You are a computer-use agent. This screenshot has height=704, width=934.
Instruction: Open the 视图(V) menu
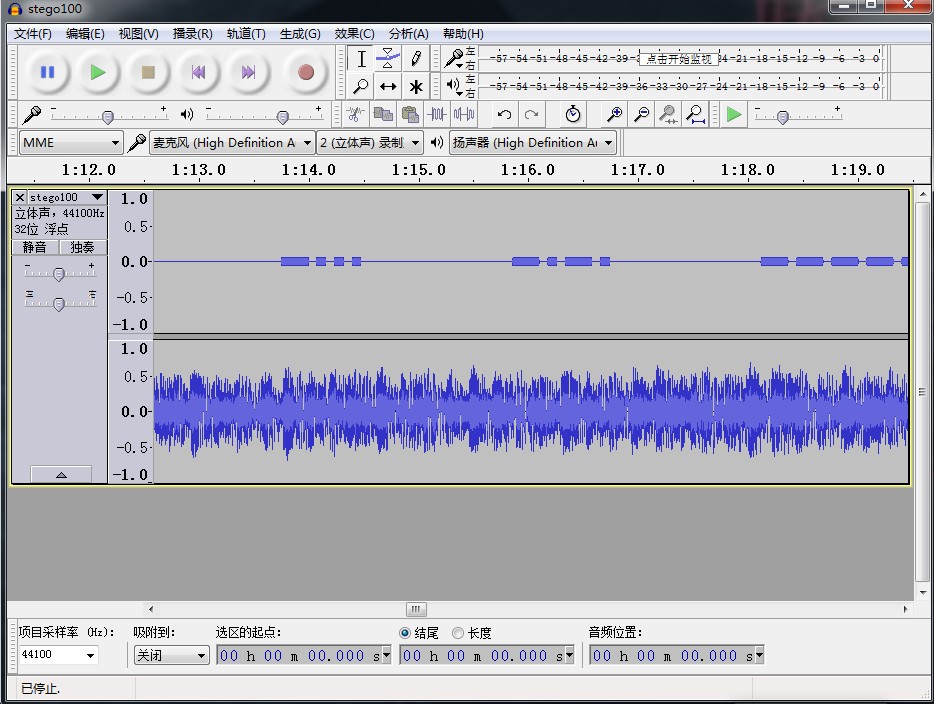point(138,33)
